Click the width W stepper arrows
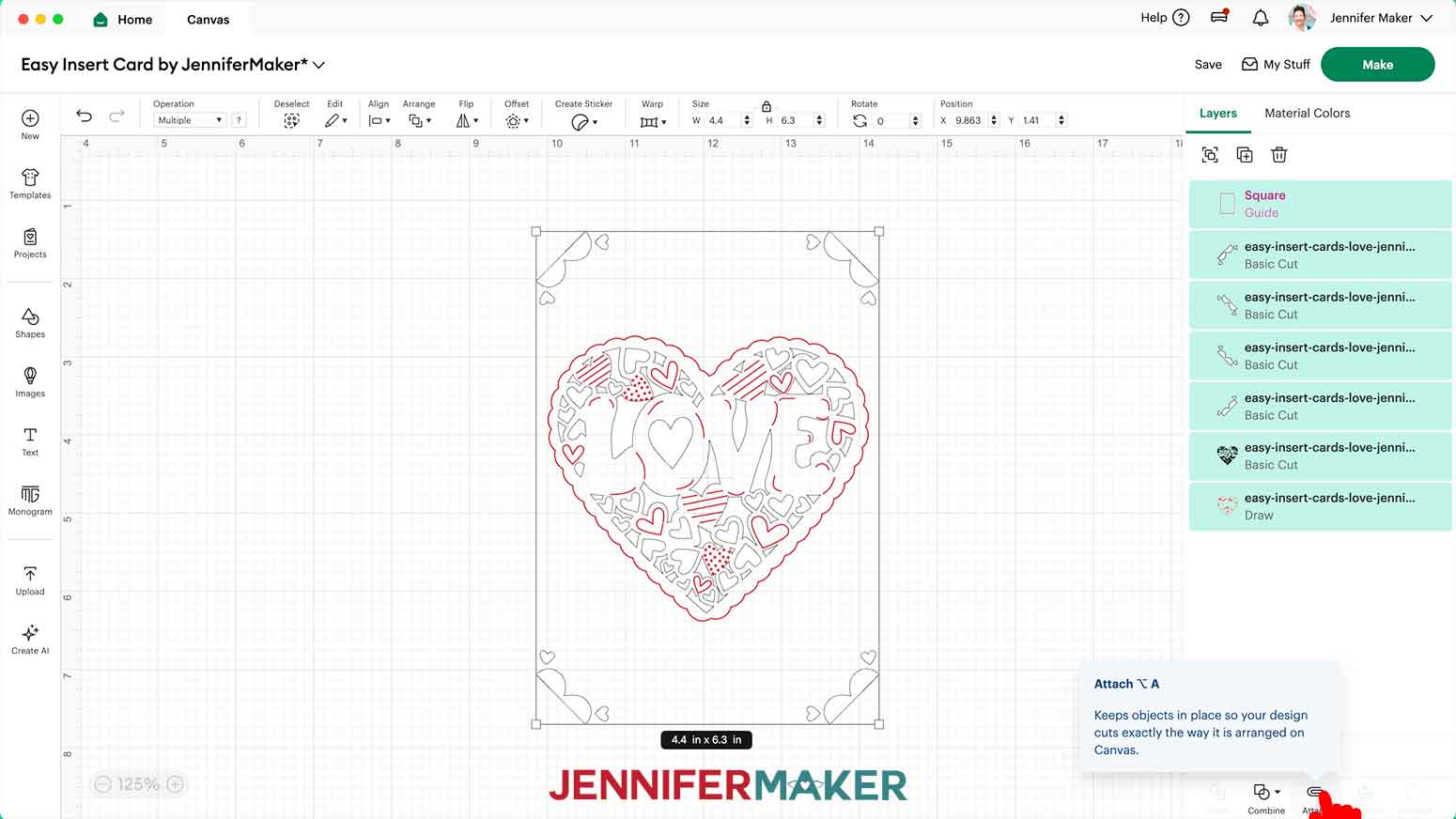This screenshot has height=819, width=1456. [x=747, y=120]
